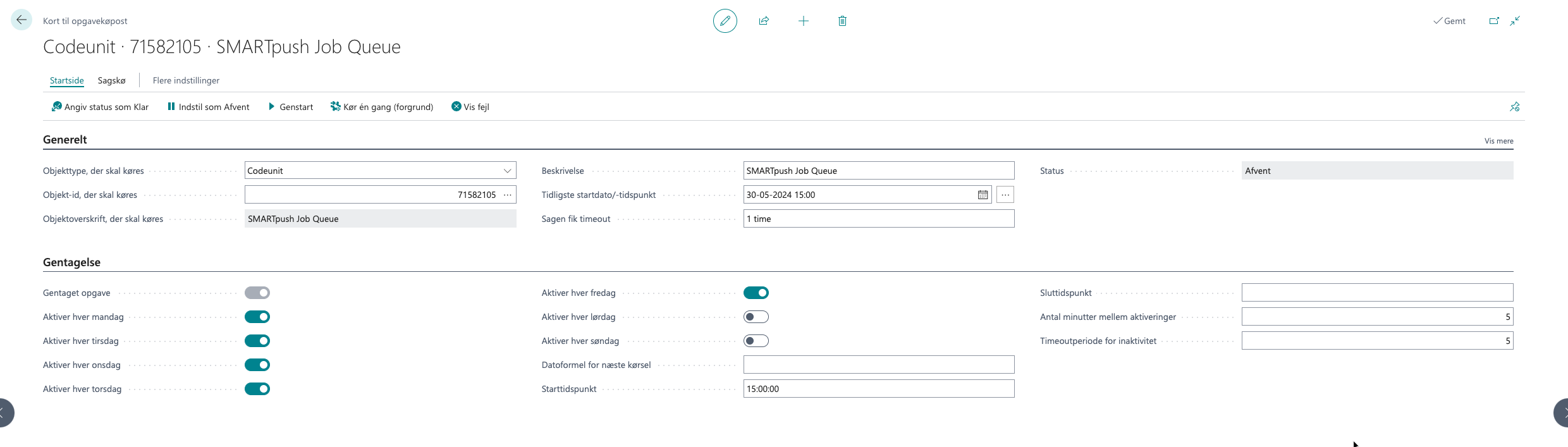Click the plus icon to create new
Viewport: 1568px width, 447px height.
point(803,21)
